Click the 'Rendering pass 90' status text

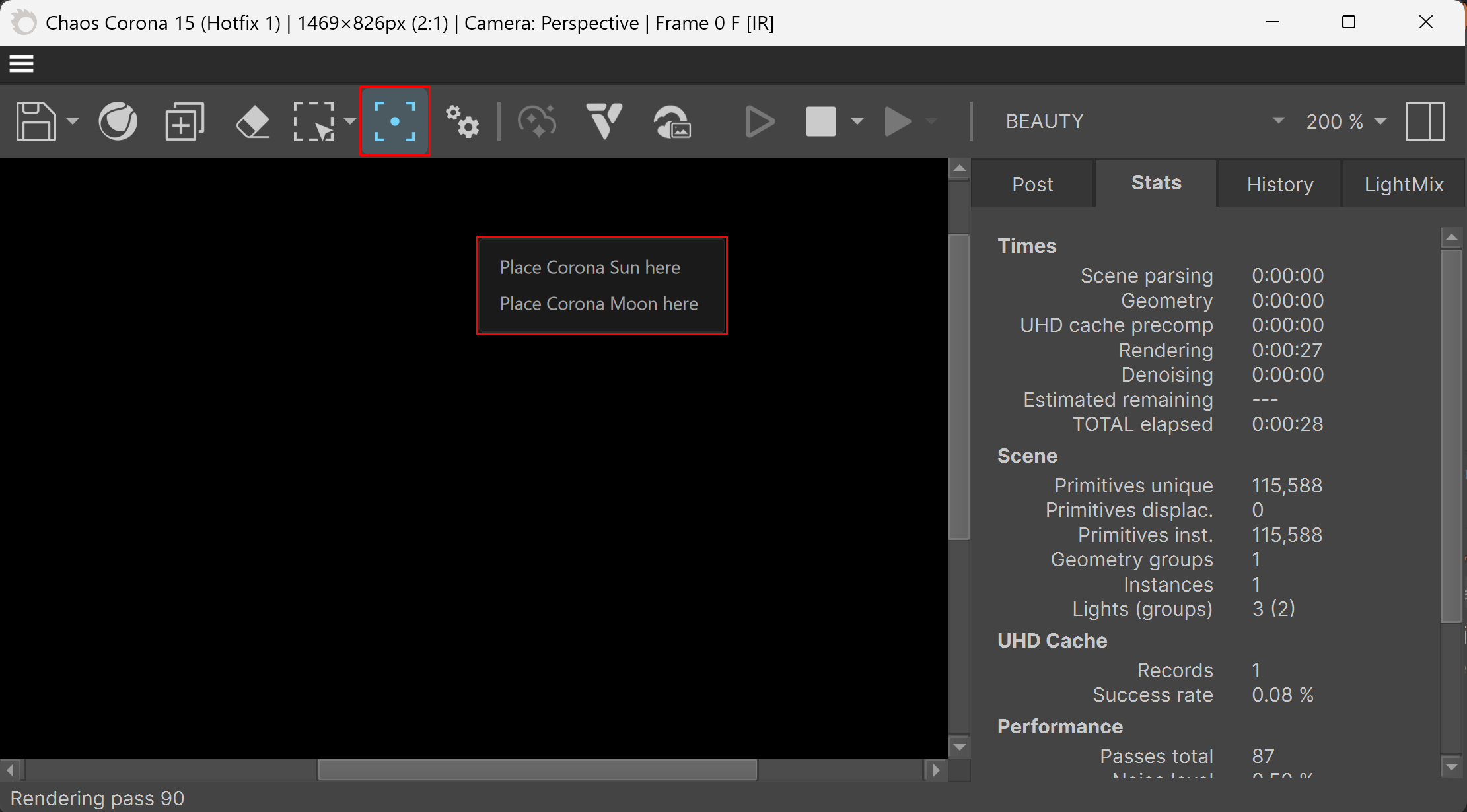[x=97, y=798]
